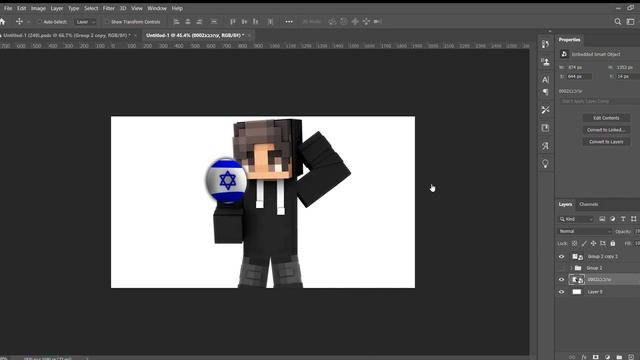Toggle Auto-Select checkbox
640x360 pixels.
coord(40,22)
